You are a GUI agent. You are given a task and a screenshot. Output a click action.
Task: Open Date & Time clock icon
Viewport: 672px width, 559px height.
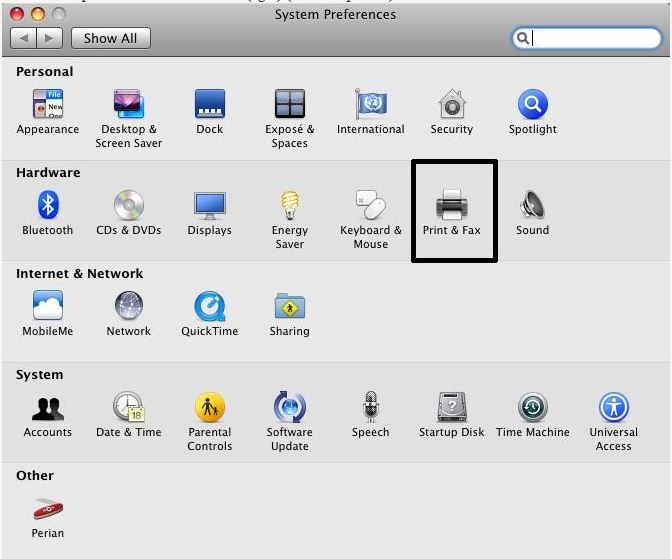(x=129, y=406)
